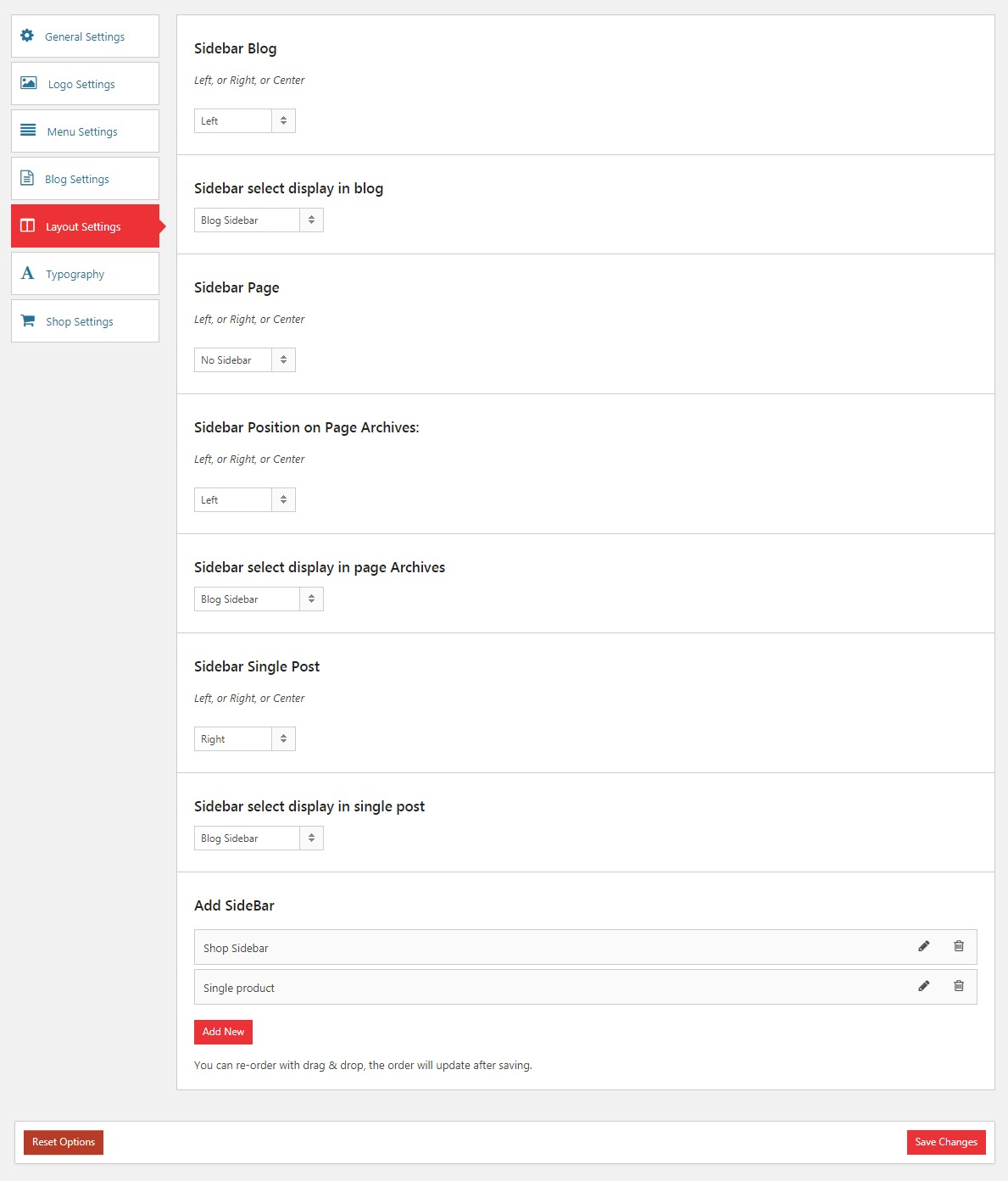The height and width of the screenshot is (1181, 1008).
Task: Open the Sidebar Blog position dropdown
Action: coord(245,121)
